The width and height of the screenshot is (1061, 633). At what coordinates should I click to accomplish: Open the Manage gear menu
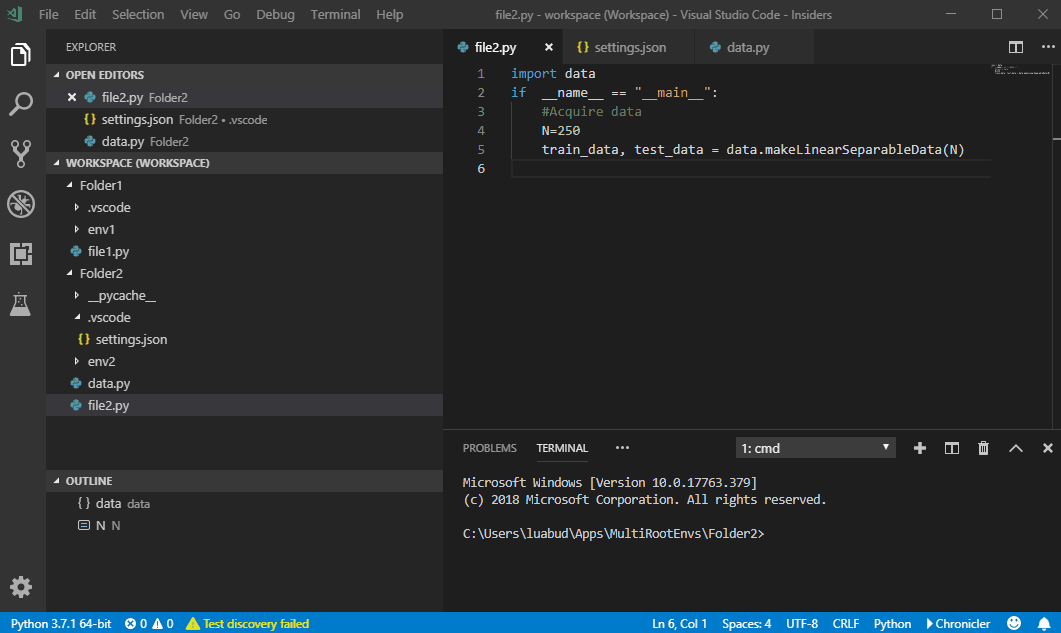pos(21,587)
